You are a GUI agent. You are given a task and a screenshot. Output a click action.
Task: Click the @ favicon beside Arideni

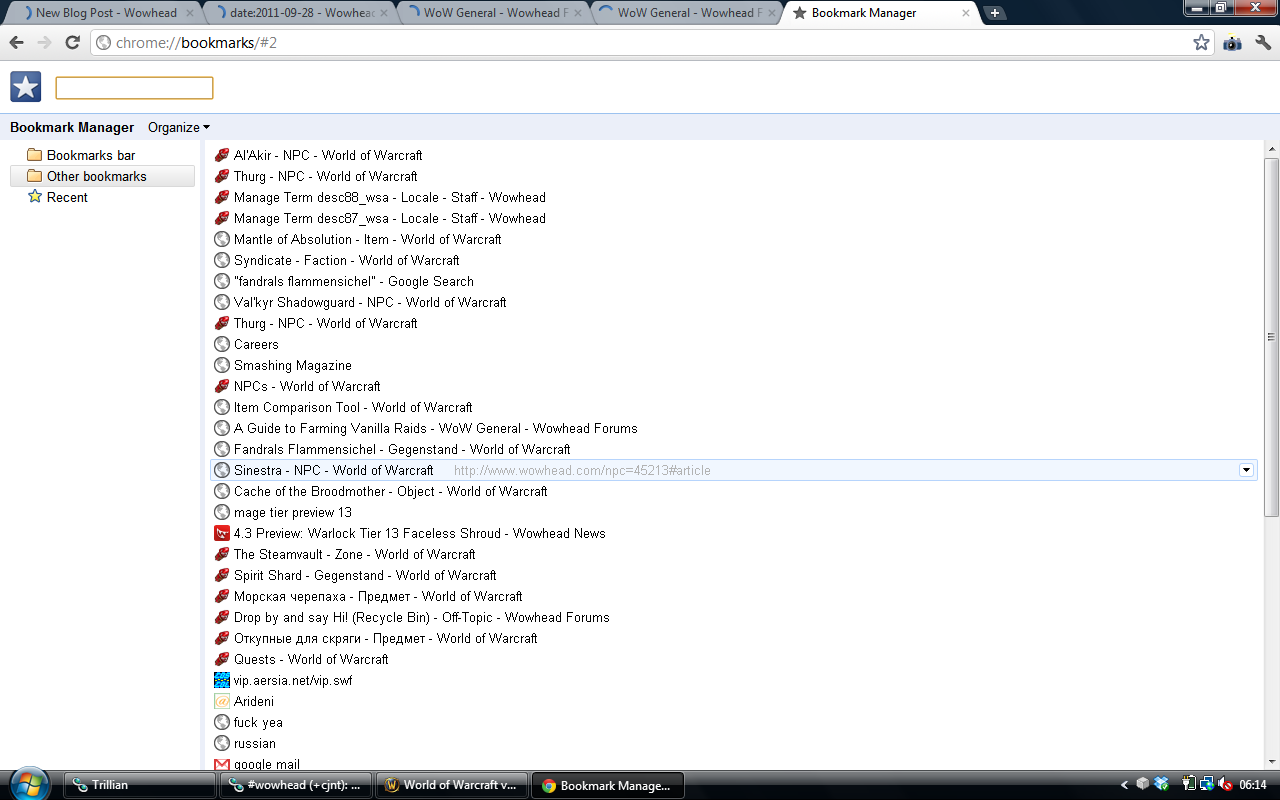coord(222,701)
